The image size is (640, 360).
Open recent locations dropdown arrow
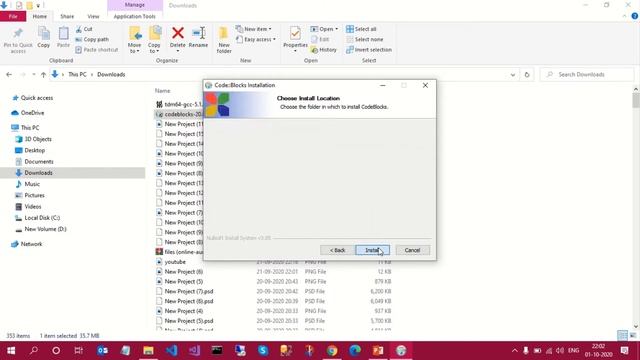[x=33, y=75]
